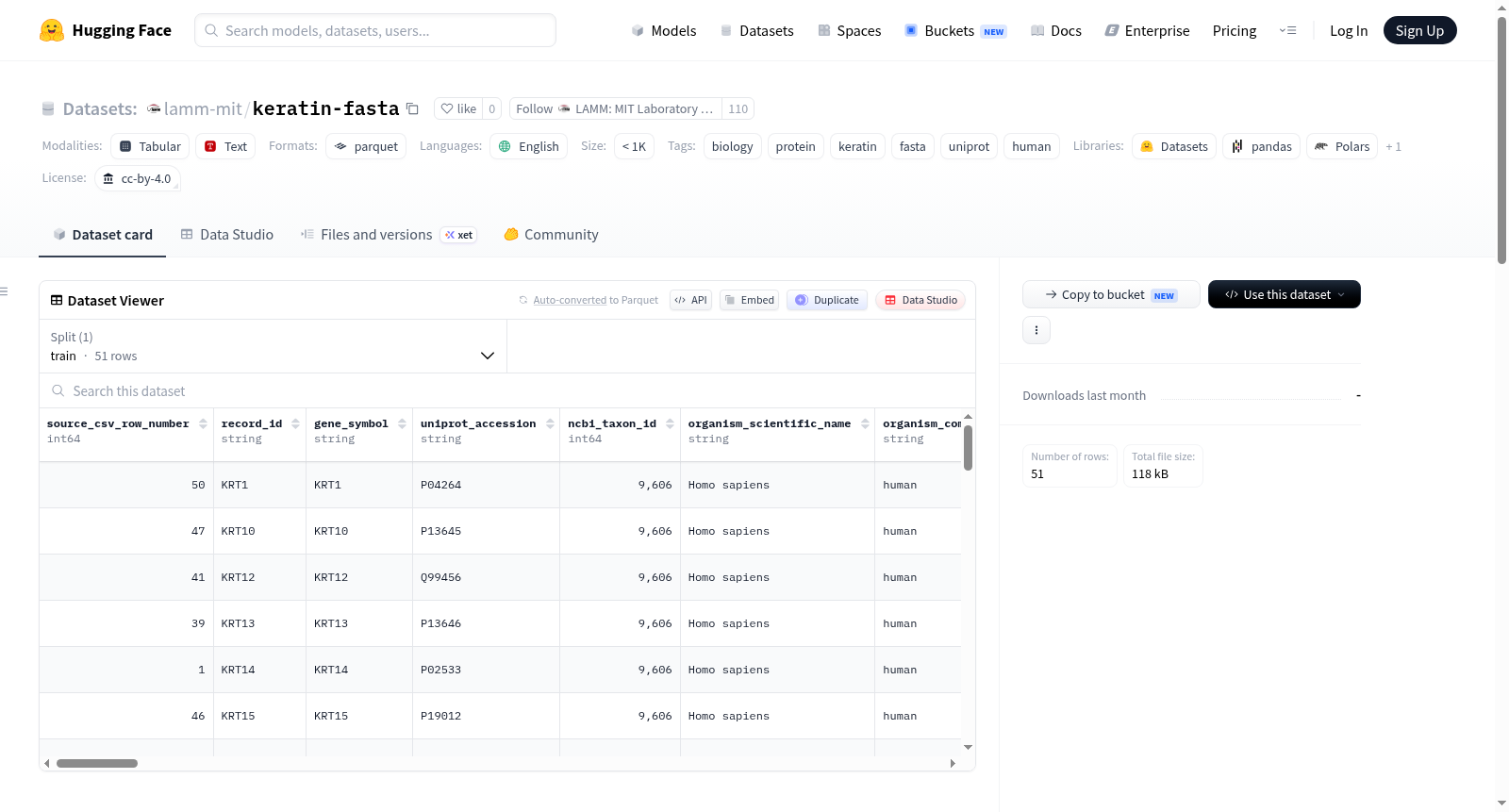Click the biology tag

(732, 146)
